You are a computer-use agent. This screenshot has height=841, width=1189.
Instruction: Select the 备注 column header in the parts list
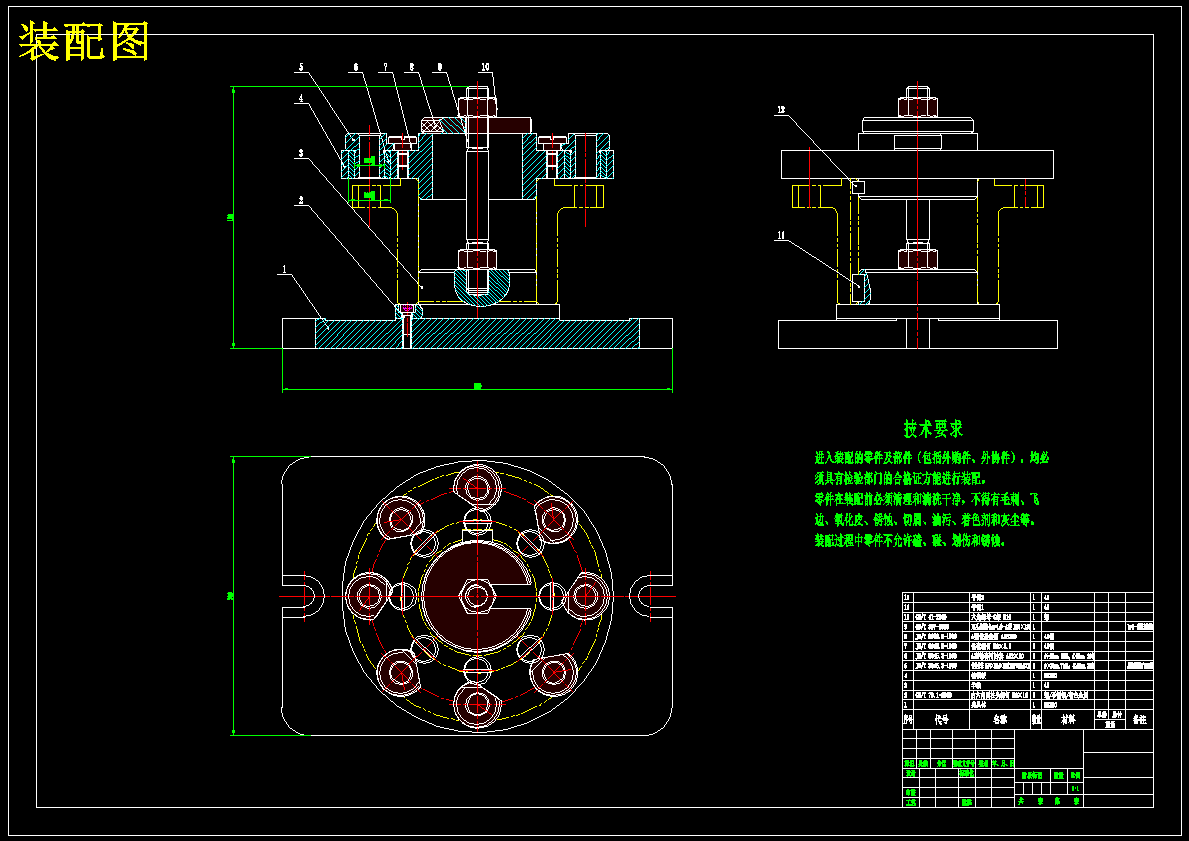[x=1140, y=720]
